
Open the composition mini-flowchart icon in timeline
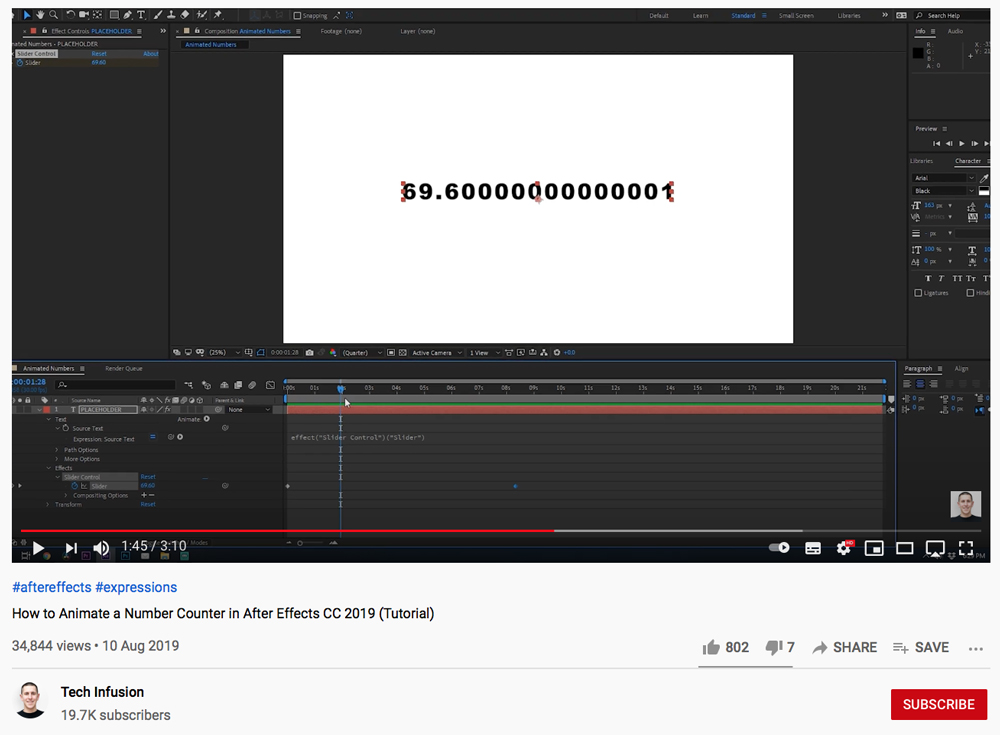pos(189,385)
